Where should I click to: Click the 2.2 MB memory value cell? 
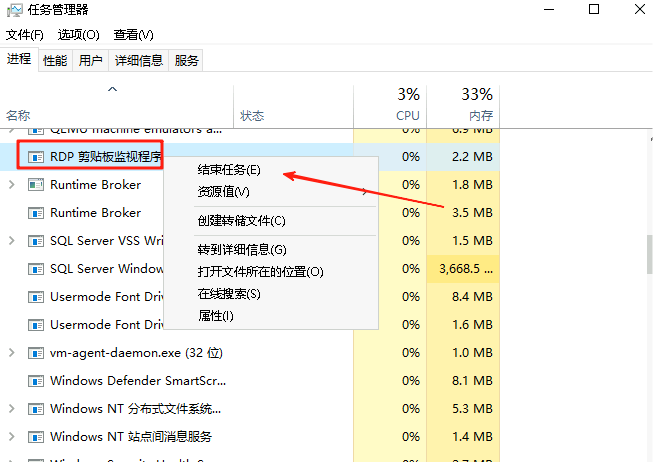point(463,157)
